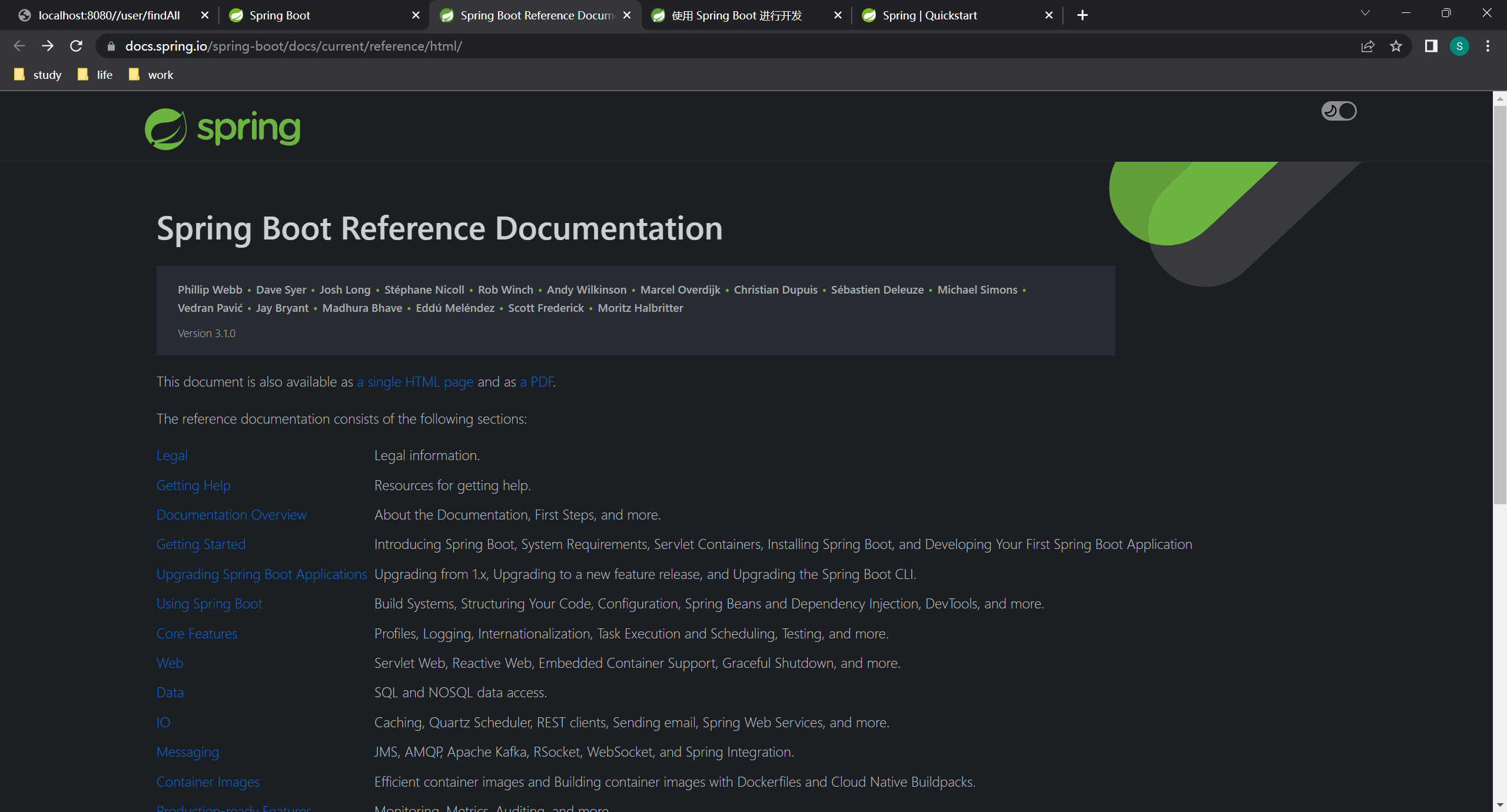Close the localhost:8080 findAll tab
1507x812 pixels.
[205, 15]
